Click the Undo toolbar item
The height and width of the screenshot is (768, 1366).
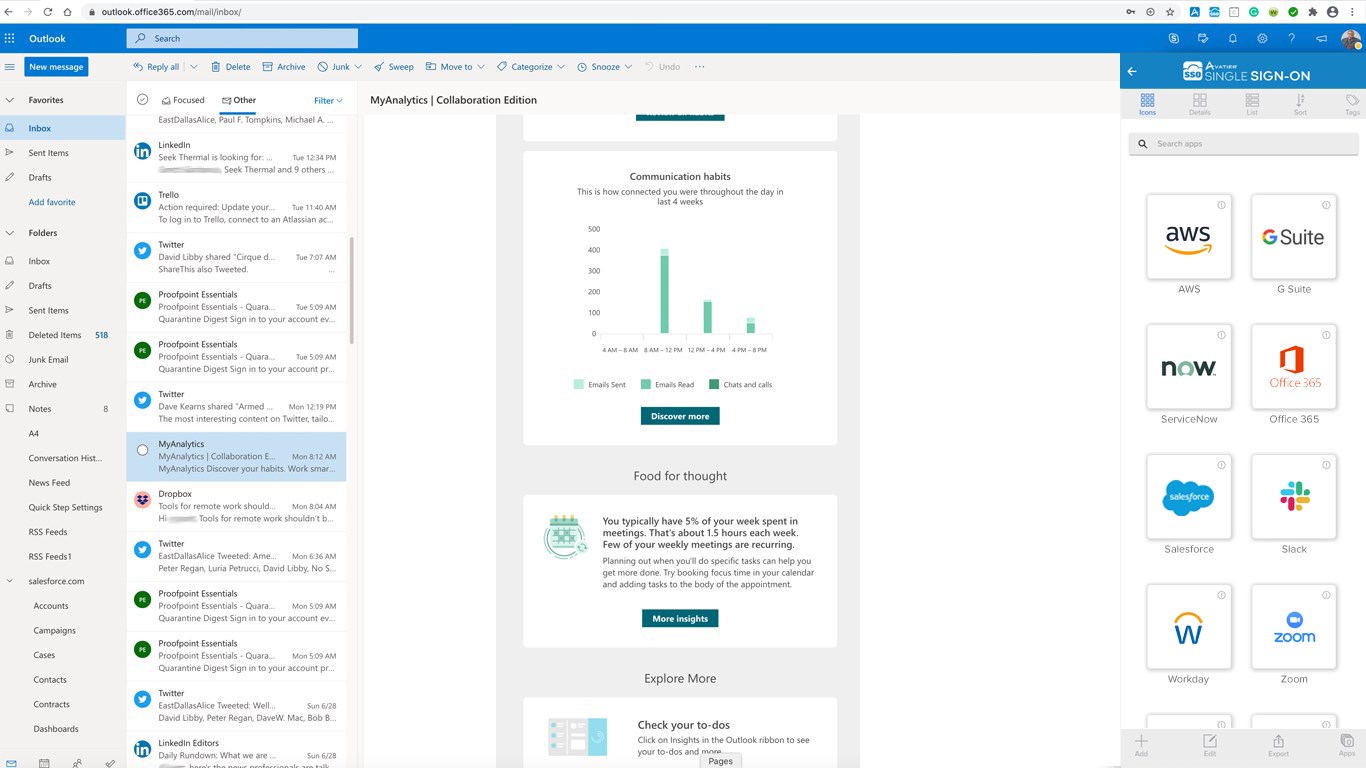[x=662, y=67]
